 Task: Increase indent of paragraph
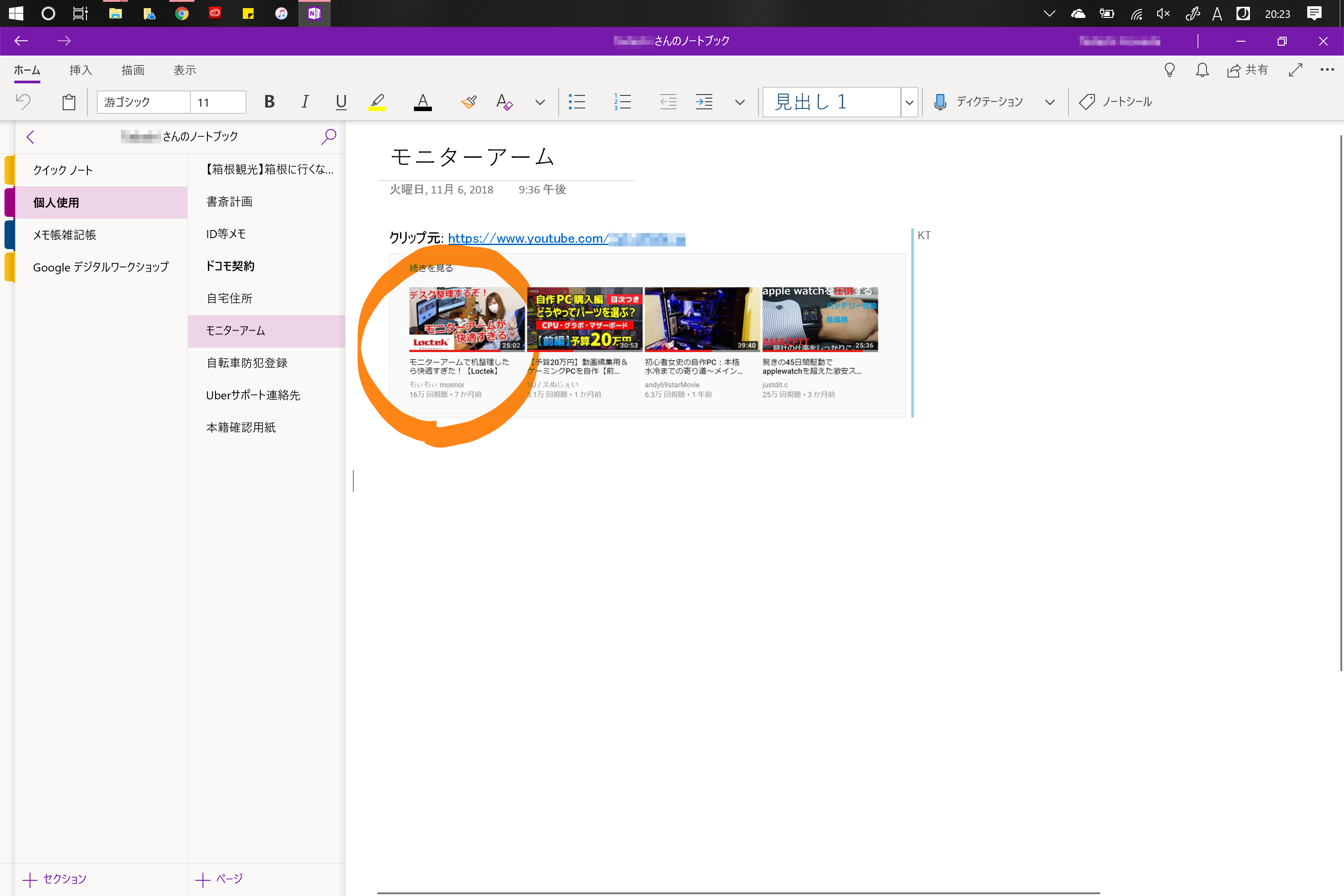704,102
